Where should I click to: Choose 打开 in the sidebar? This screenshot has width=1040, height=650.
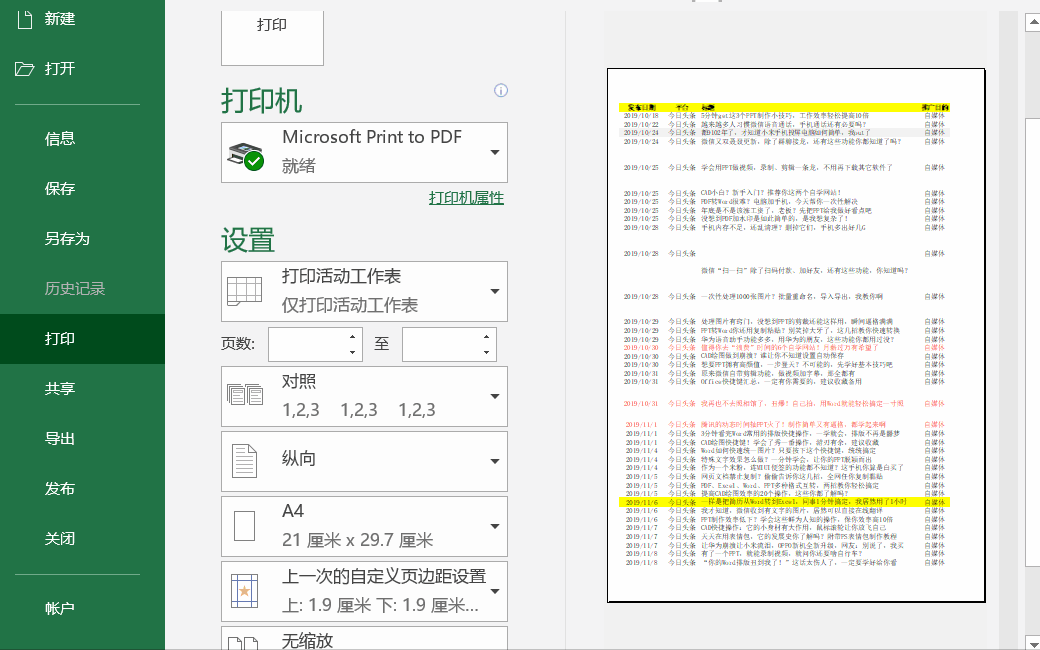click(82, 68)
